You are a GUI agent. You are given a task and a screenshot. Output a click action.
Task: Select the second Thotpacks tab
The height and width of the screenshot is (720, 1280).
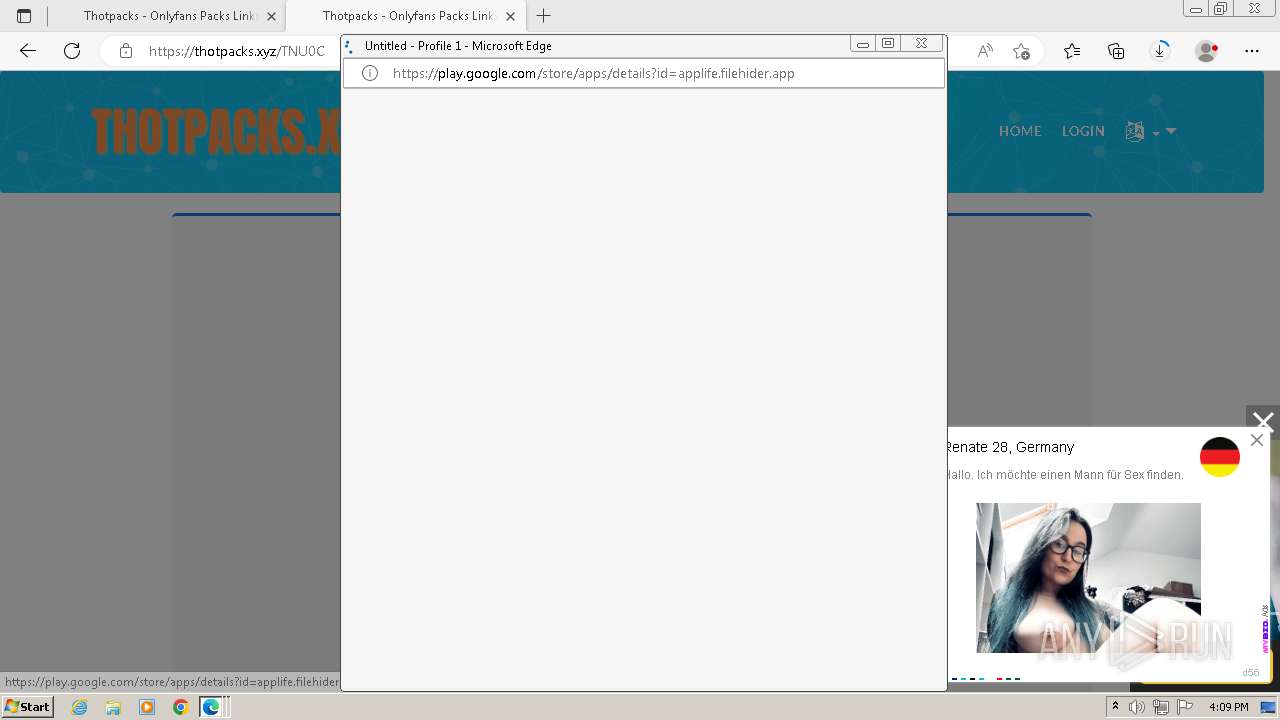point(405,16)
